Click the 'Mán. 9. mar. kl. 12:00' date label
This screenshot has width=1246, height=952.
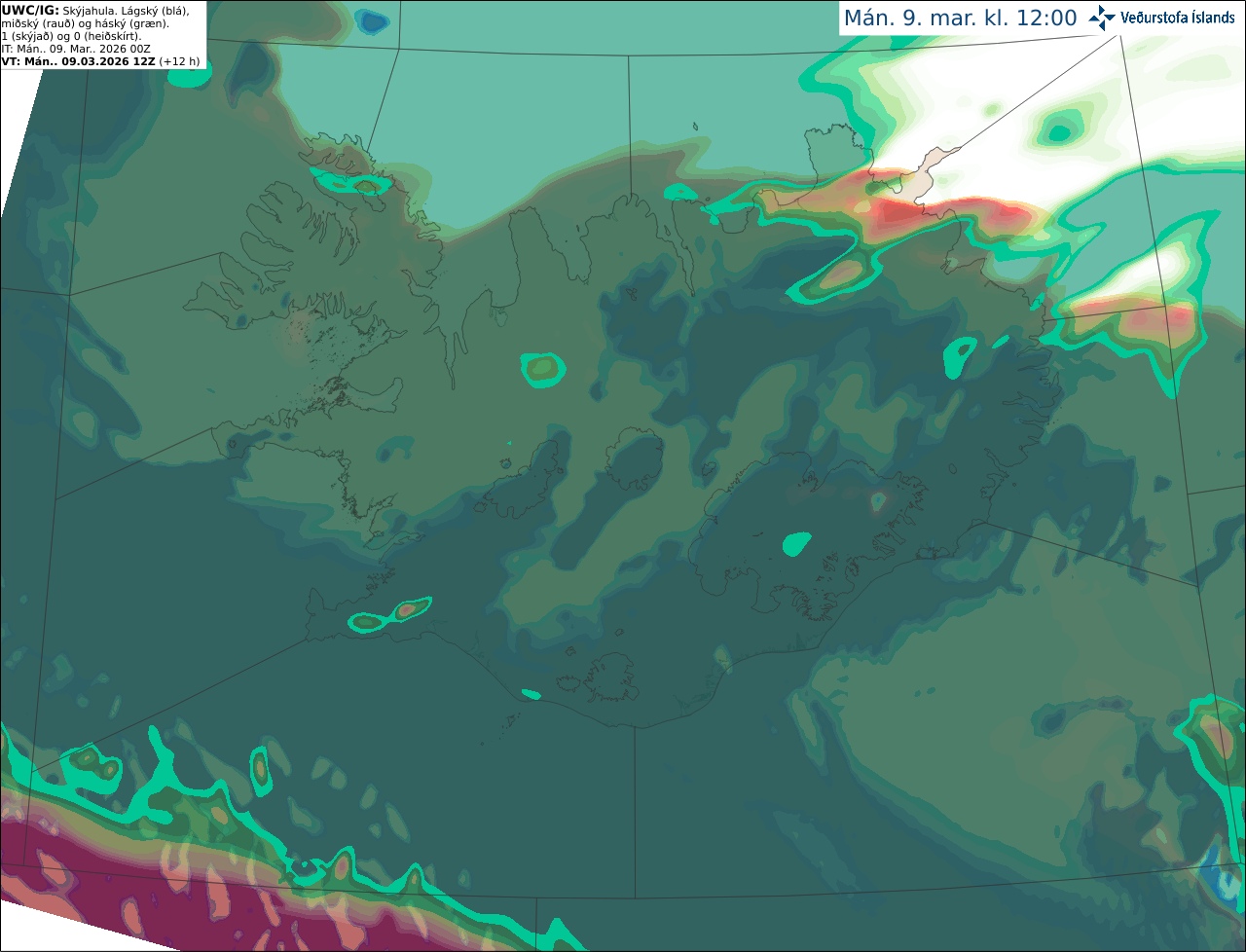[x=960, y=18]
